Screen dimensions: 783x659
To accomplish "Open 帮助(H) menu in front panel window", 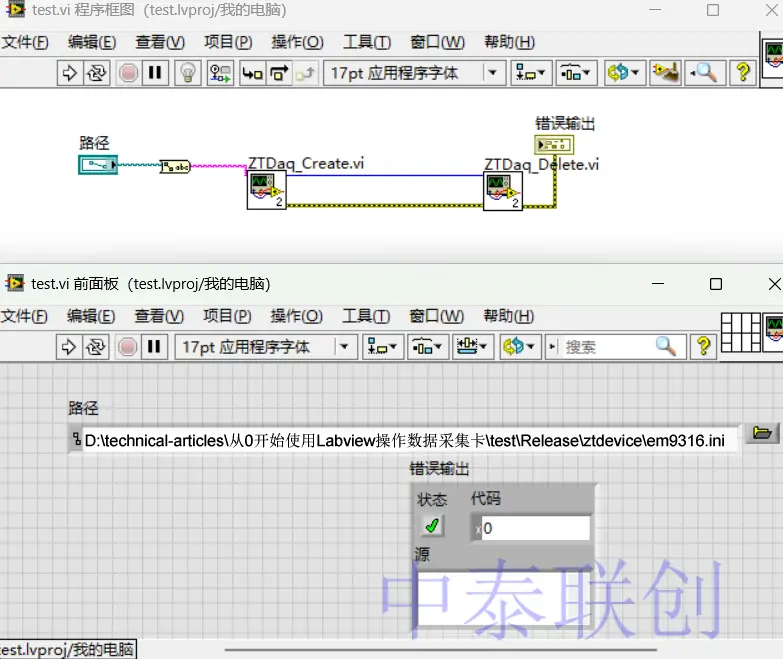I will tap(509, 316).
